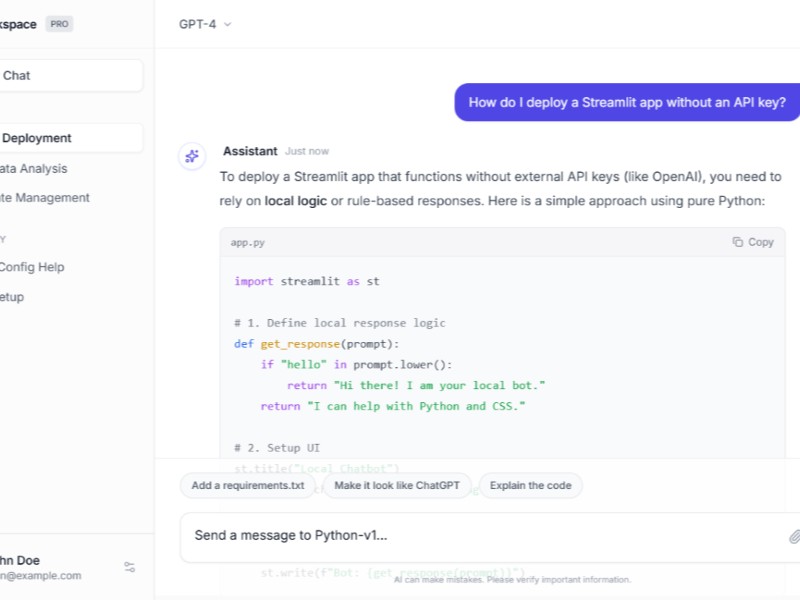
Task: Click the message input field
Action: coord(480,536)
